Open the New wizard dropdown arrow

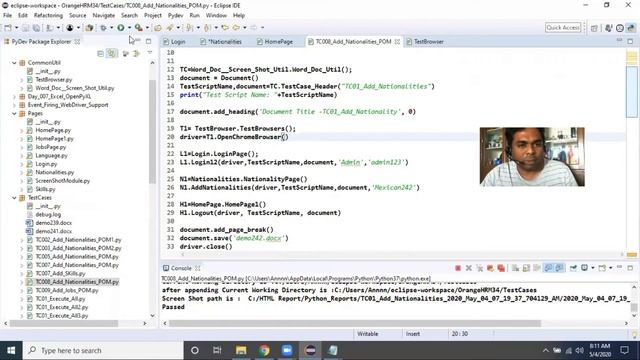coord(16,28)
